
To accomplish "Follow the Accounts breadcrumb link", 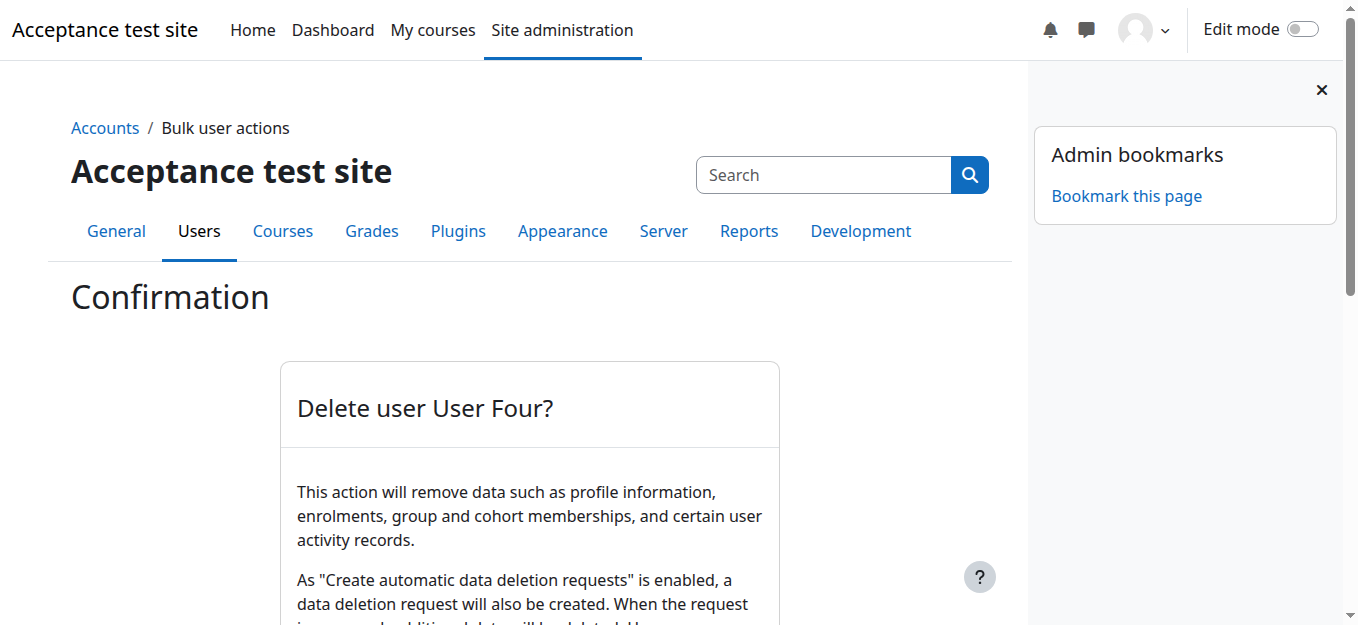I will click(x=105, y=128).
